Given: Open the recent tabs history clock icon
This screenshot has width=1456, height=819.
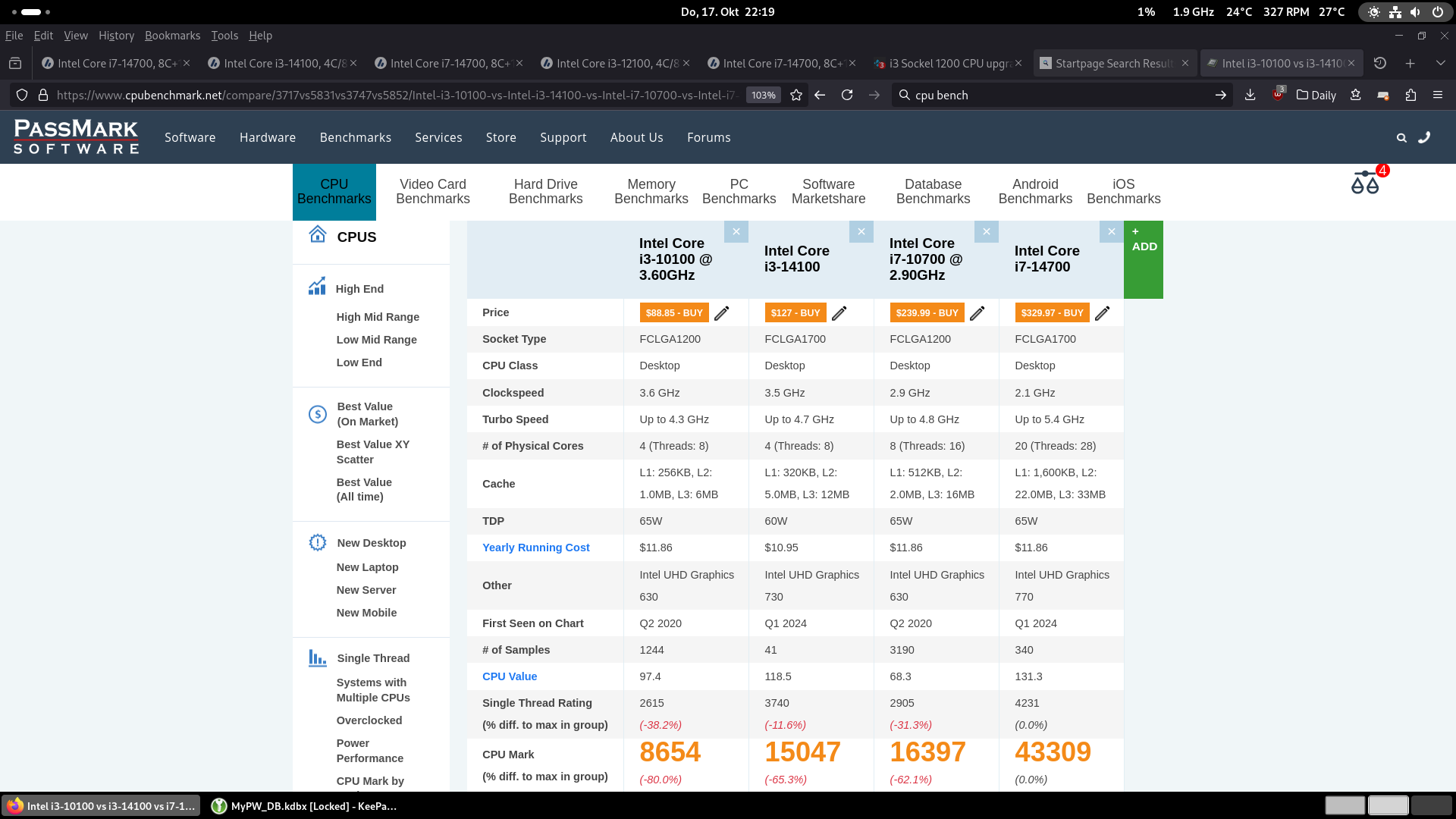Looking at the screenshot, I should point(1380,64).
